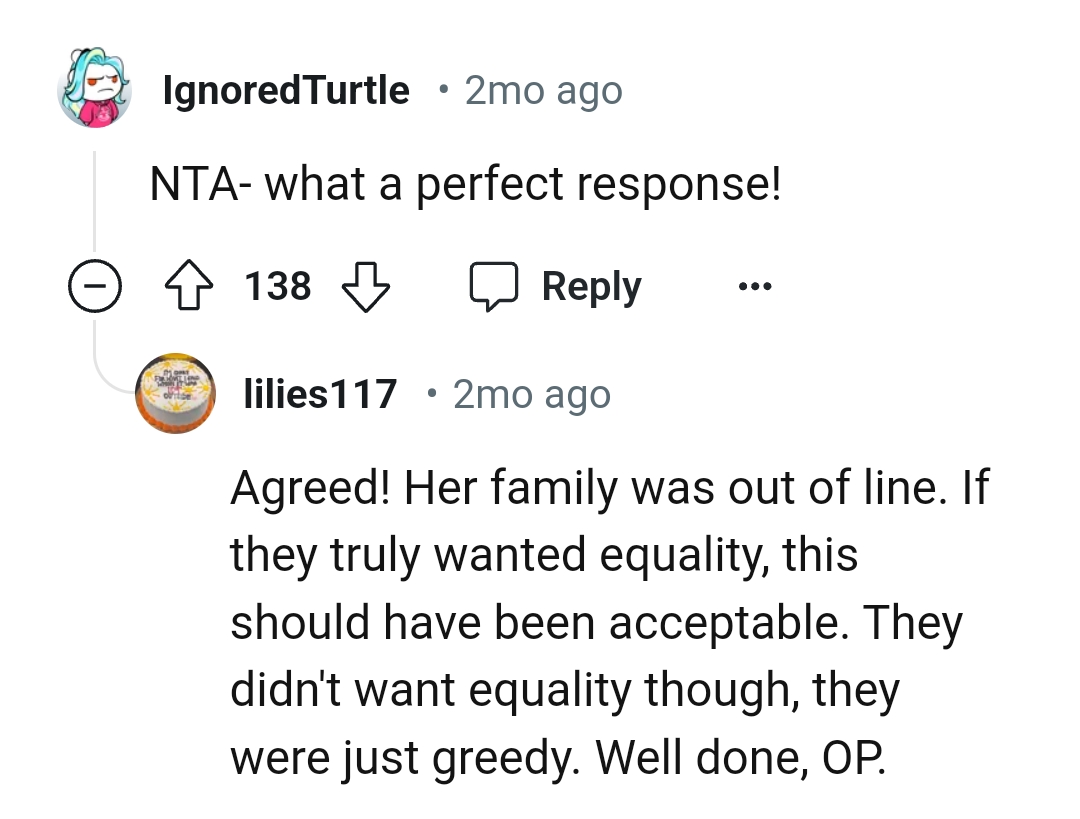
Task: Open lilies117's cake avatar
Action: [x=176, y=393]
